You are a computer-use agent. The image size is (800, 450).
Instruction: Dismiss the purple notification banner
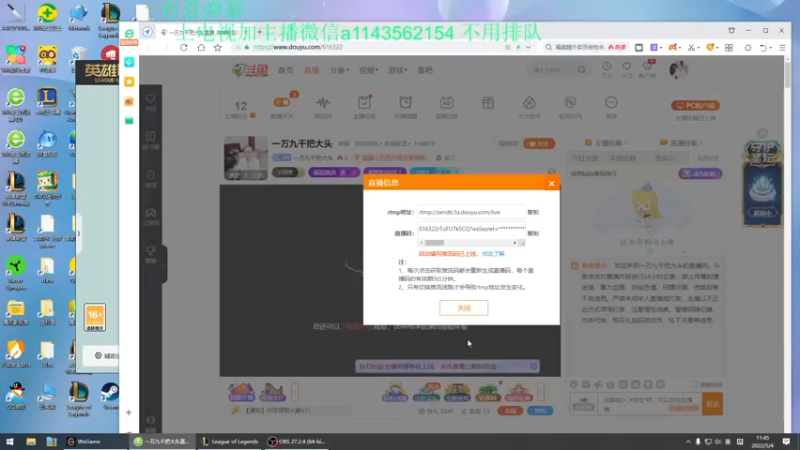[533, 366]
